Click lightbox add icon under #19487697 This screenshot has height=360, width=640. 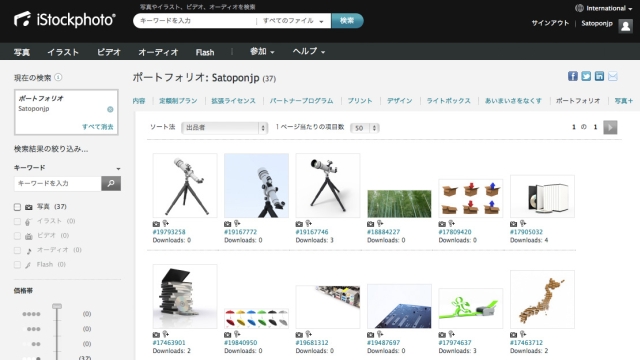[380, 334]
